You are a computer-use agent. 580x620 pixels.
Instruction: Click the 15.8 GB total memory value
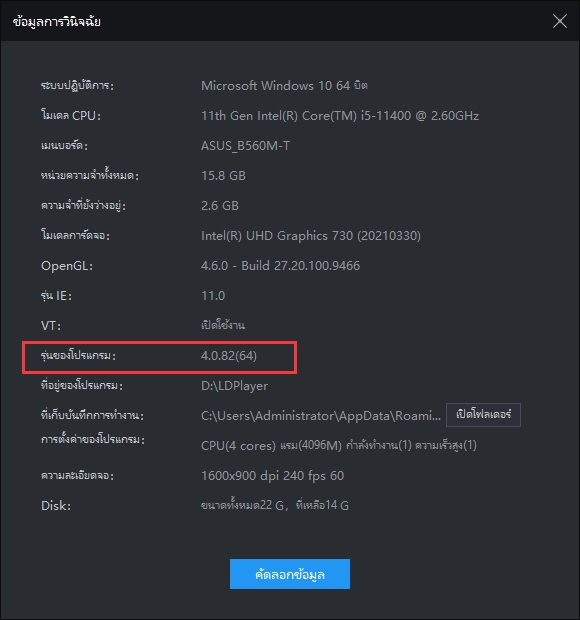(x=223, y=176)
